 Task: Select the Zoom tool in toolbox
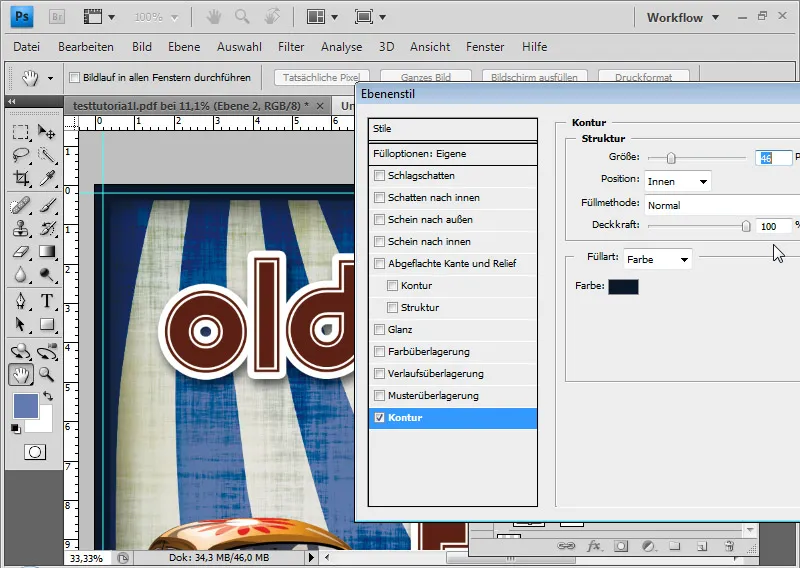46,375
